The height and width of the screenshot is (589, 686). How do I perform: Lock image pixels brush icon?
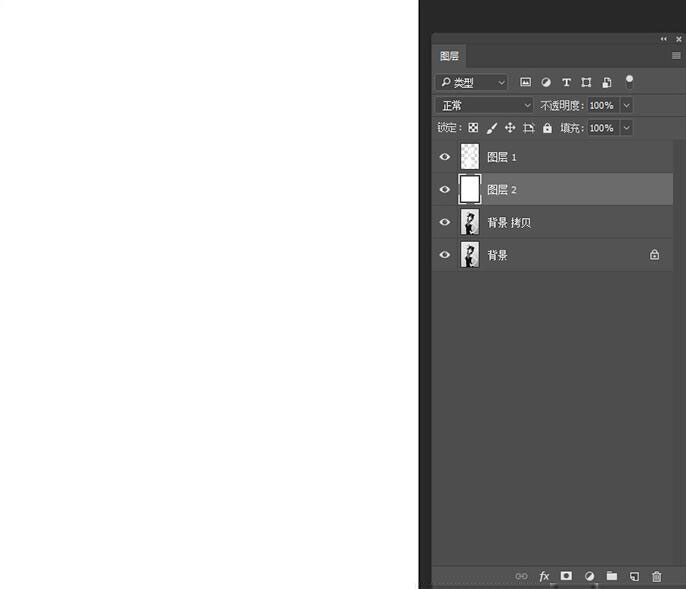click(492, 128)
